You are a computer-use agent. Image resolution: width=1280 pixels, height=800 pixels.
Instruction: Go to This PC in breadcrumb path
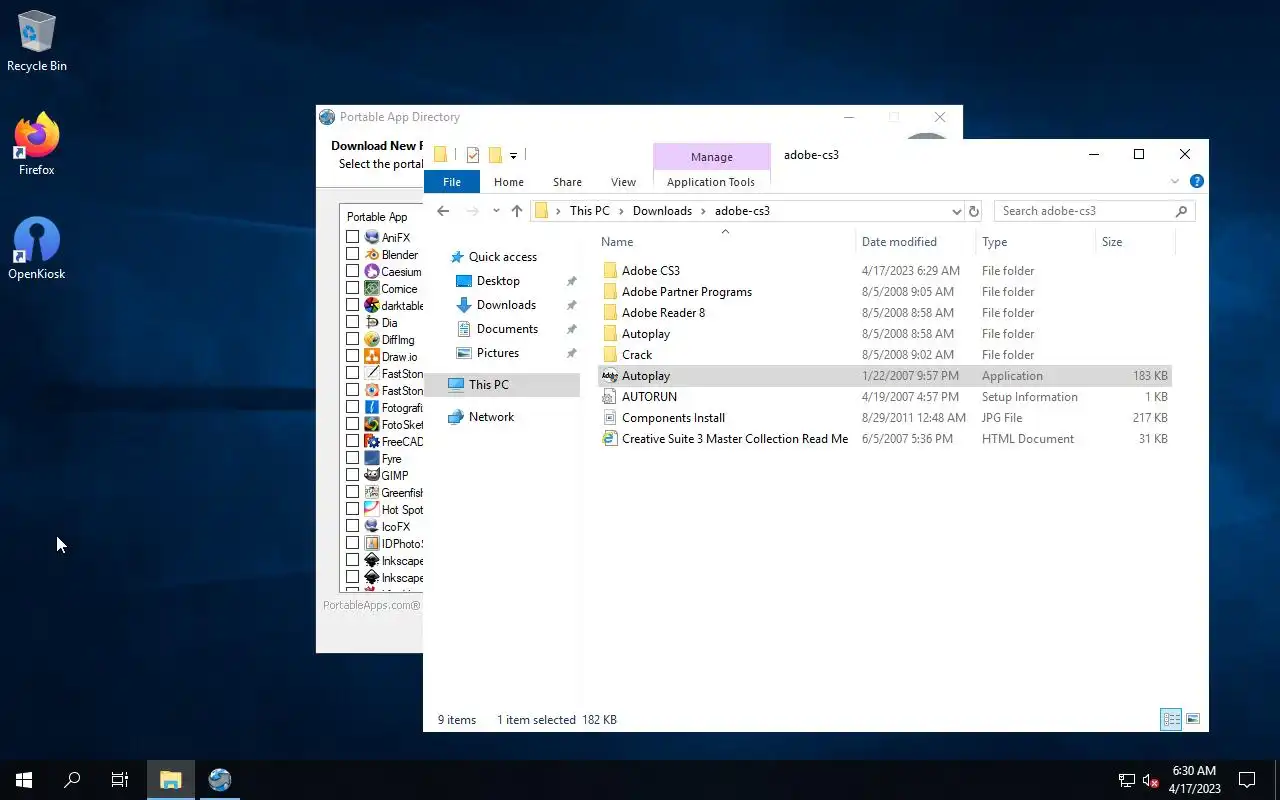click(589, 211)
